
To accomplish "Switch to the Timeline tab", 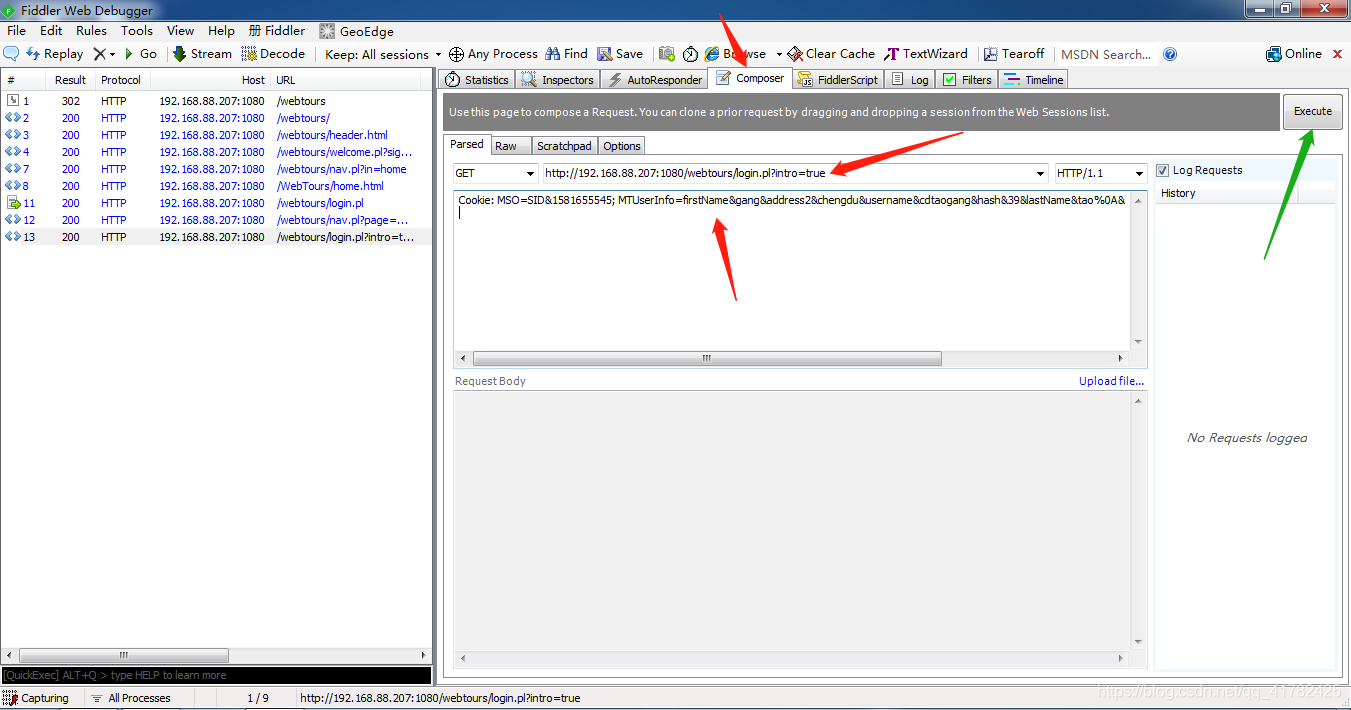I will click(1034, 80).
